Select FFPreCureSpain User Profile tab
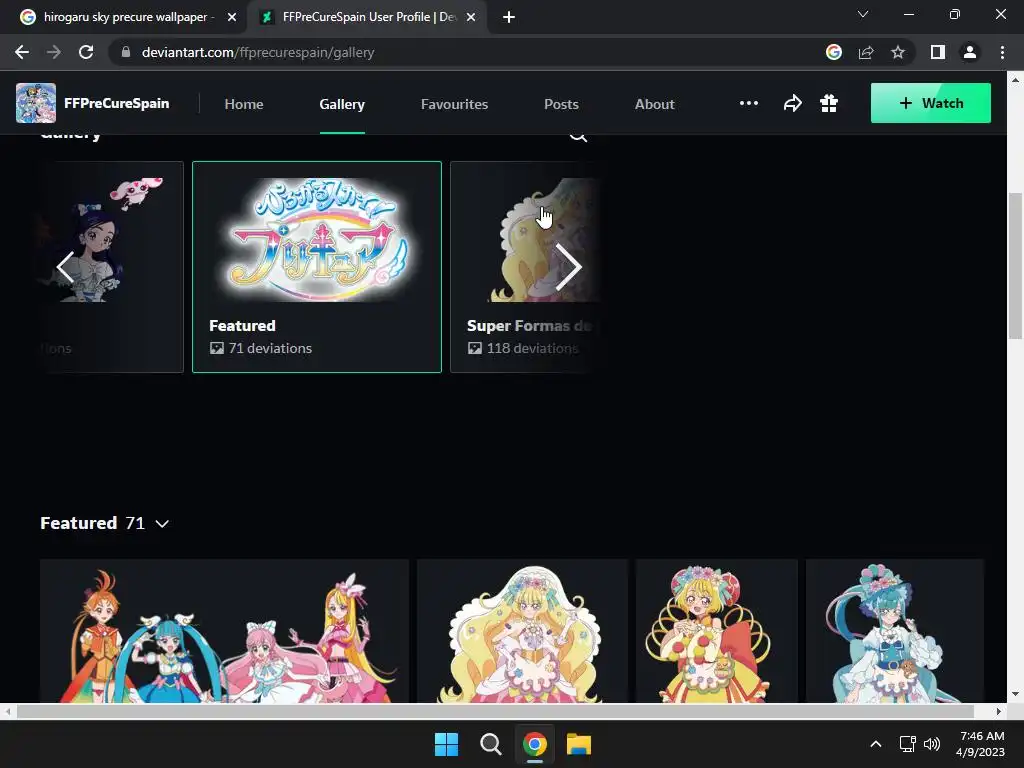This screenshot has height=768, width=1024. [369, 17]
